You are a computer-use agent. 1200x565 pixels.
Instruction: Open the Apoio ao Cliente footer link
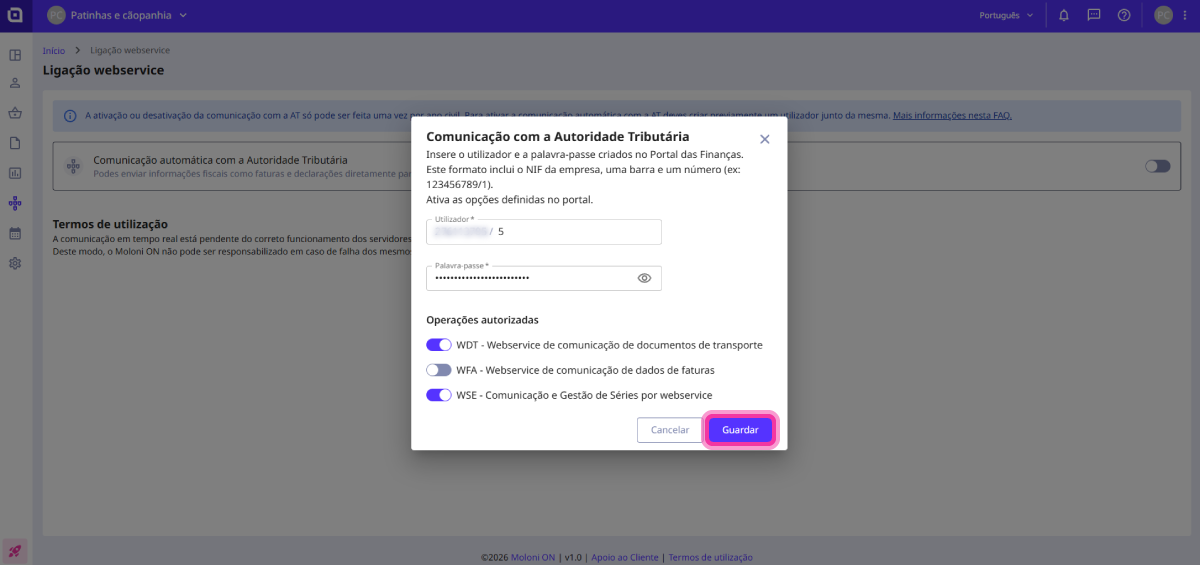coord(625,557)
